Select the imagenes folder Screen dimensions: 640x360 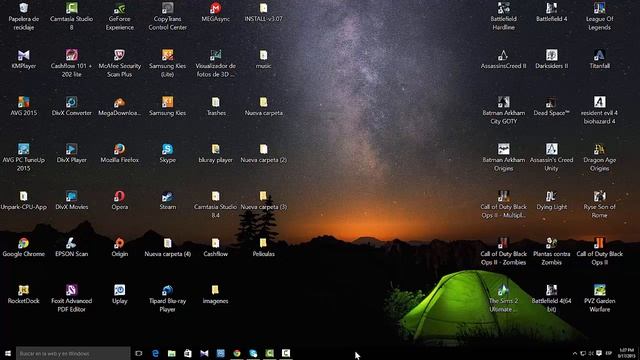[216, 294]
